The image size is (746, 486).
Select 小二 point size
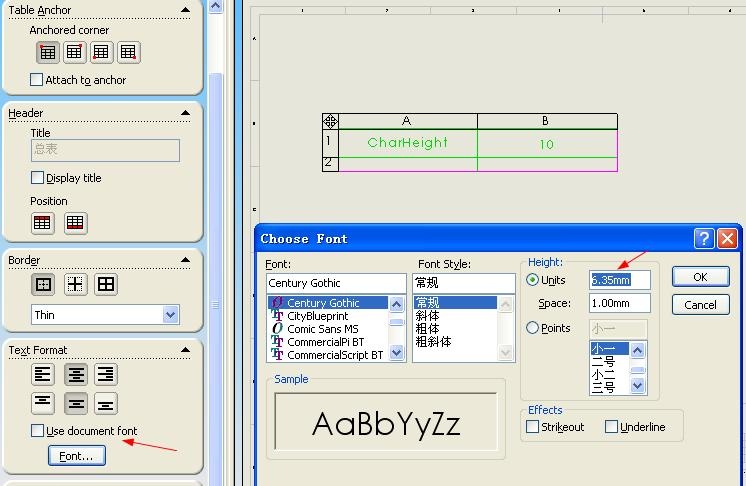[x=610, y=374]
